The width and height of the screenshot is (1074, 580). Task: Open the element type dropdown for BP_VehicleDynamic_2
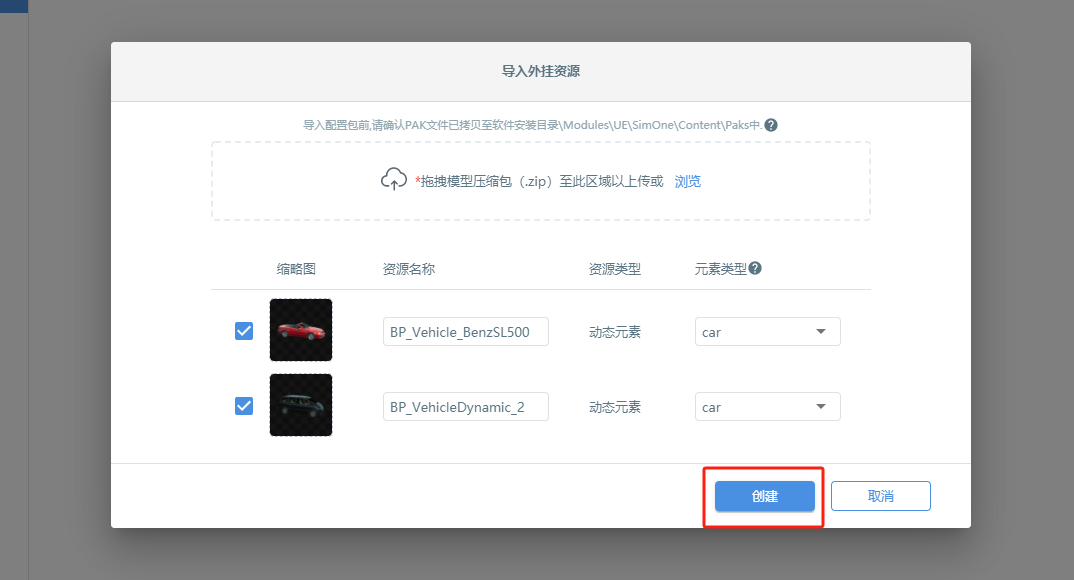click(767, 407)
